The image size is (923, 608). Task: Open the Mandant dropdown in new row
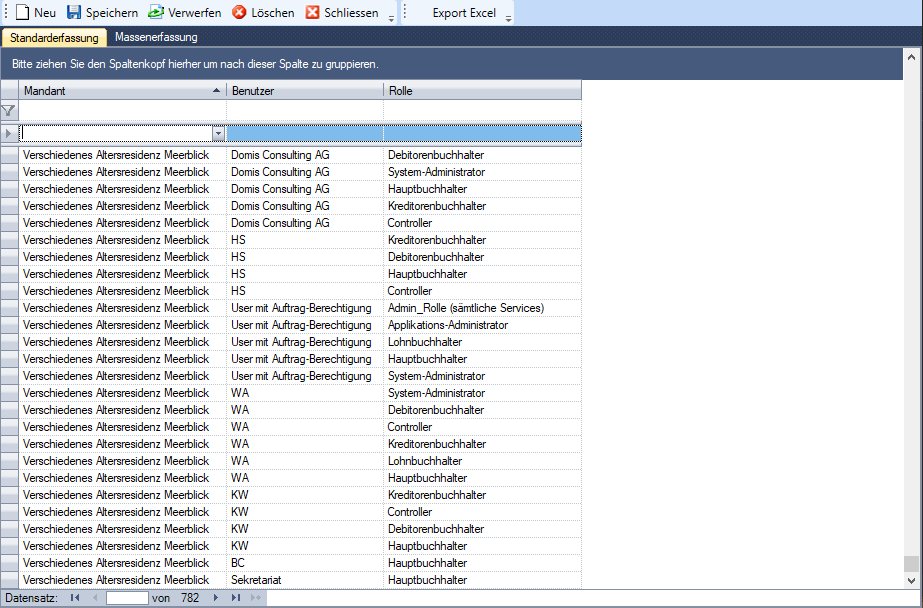click(218, 133)
